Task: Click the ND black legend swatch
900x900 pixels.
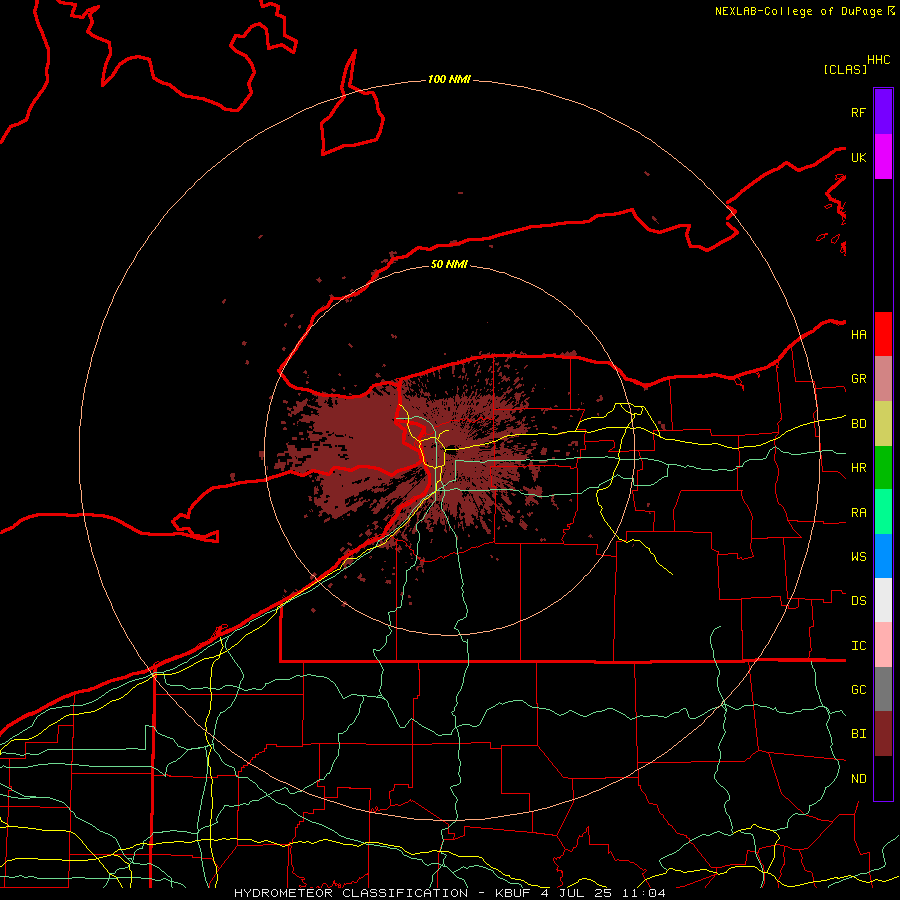Action: tap(883, 778)
